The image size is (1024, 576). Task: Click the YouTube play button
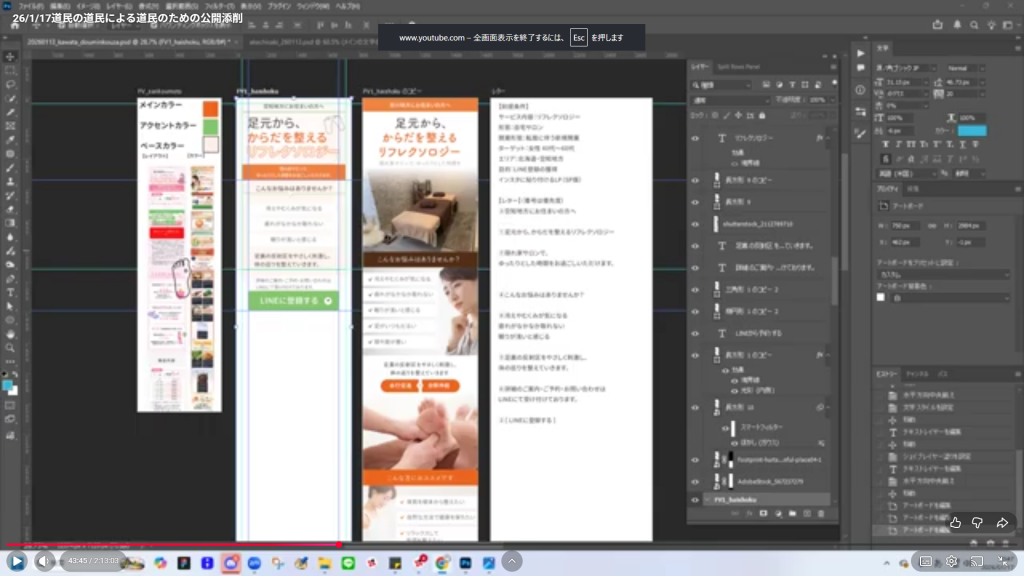(x=17, y=561)
